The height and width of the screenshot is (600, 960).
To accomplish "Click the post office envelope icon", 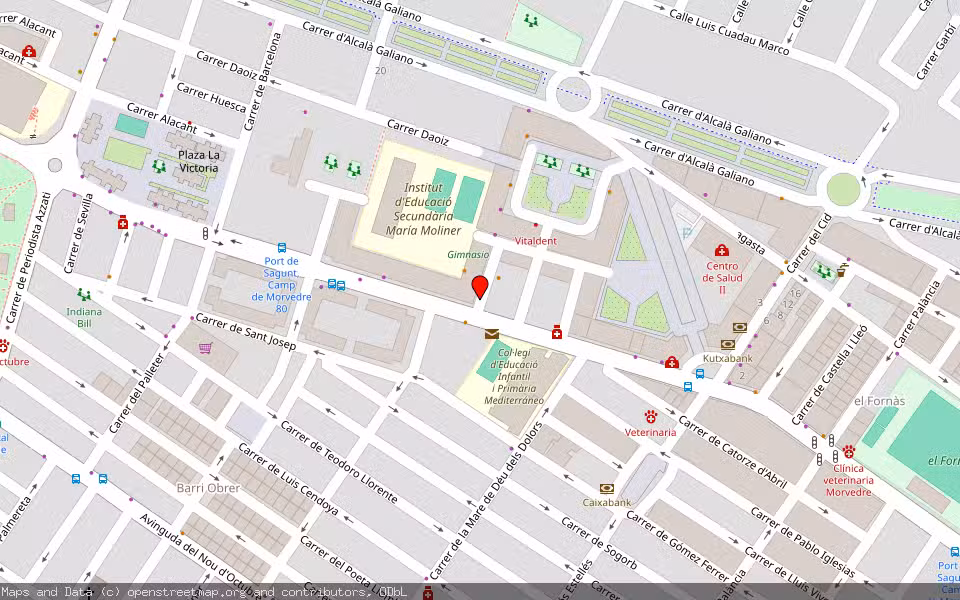I will 491,334.
